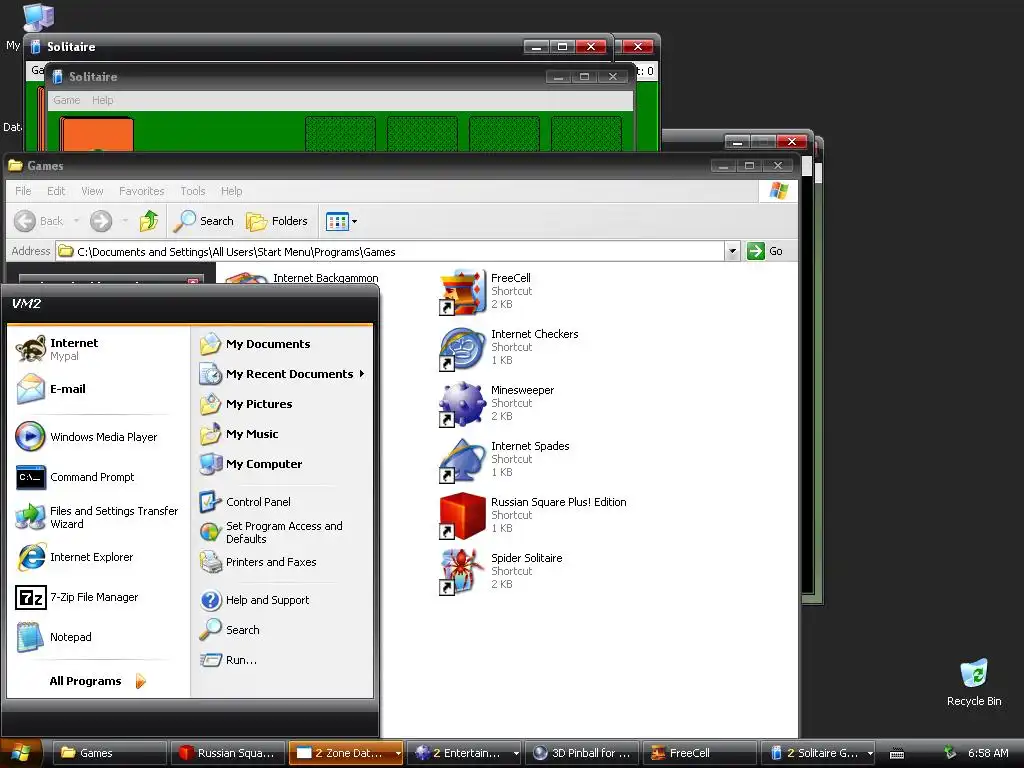Switch to Russian Square taskbar button
This screenshot has height=768, width=1024.
pos(228,753)
